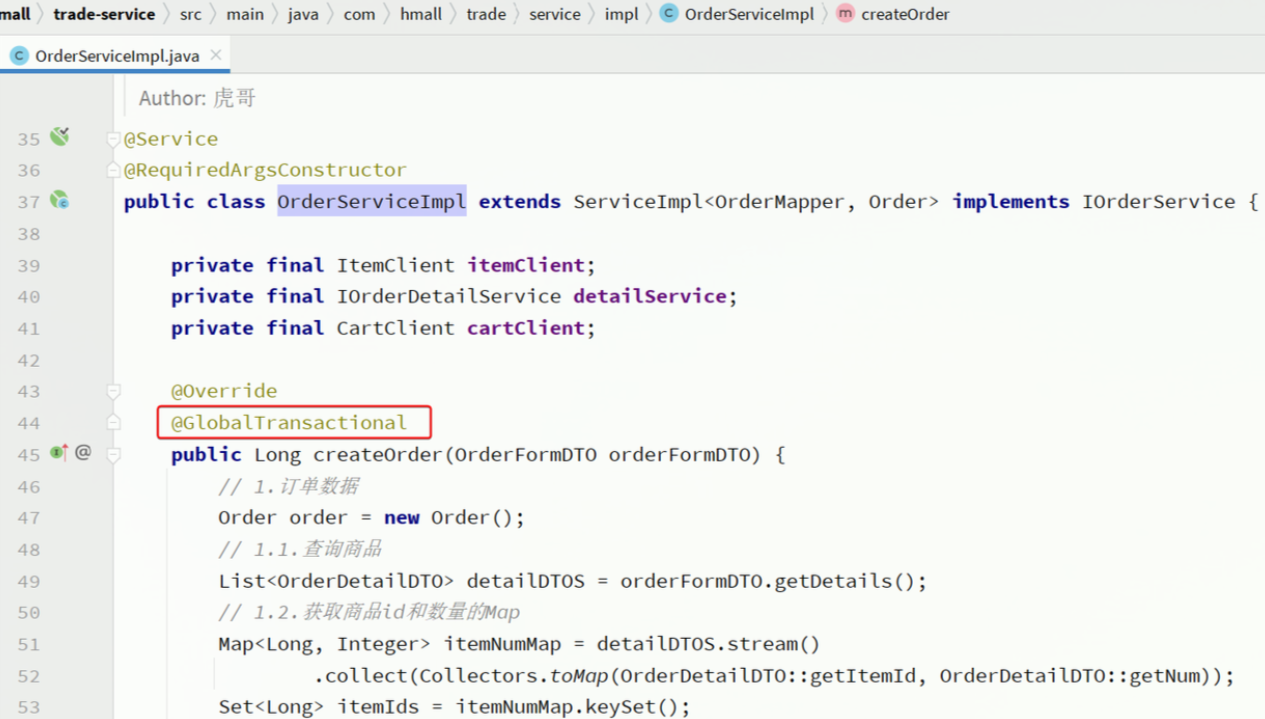Click the @GlobalTransactional annotation

click(x=289, y=423)
